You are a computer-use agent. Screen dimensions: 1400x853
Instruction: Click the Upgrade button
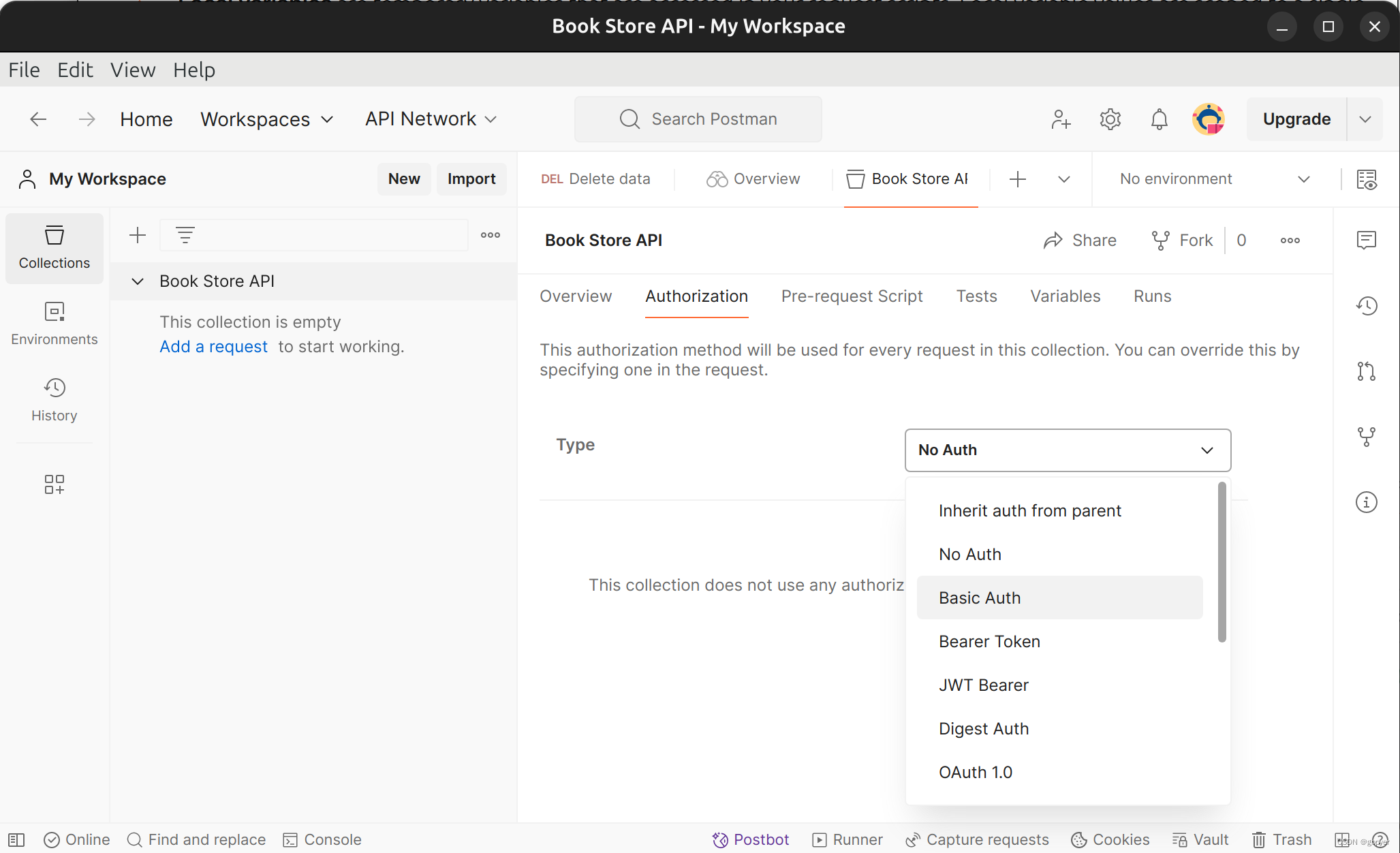1296,119
